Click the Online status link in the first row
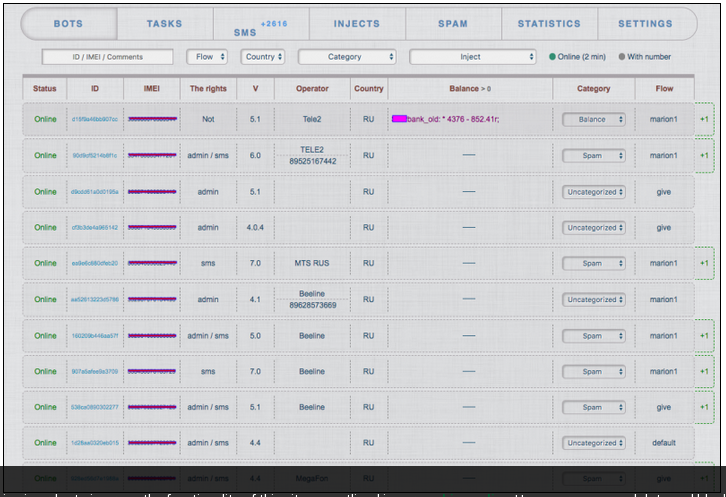 coord(45,119)
